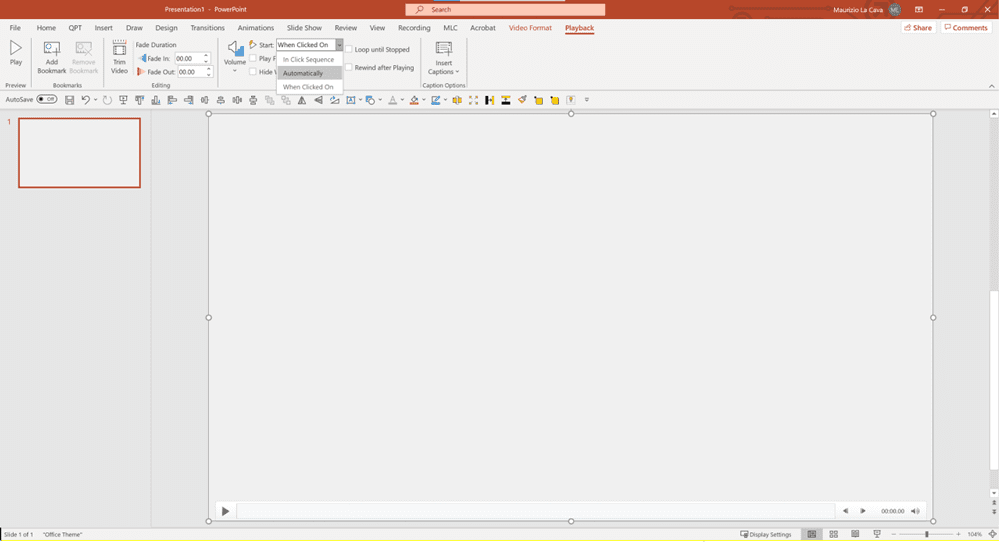This screenshot has height=542, width=1000.
Task: Increase Fade In duration with up arrow
Action: click(x=206, y=56)
